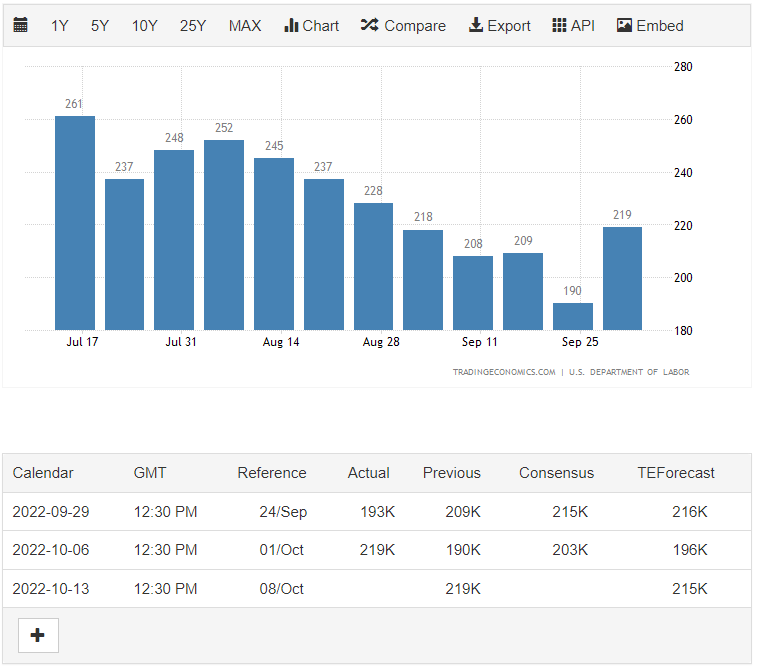Click the last bar labeled 219
Screen dimensions: 759x668
(622, 279)
